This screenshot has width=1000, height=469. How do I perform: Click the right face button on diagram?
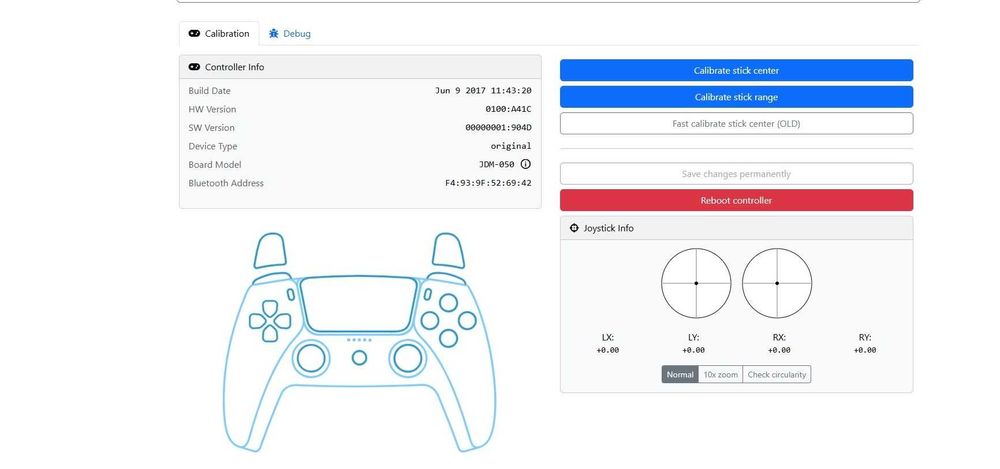(x=467, y=320)
